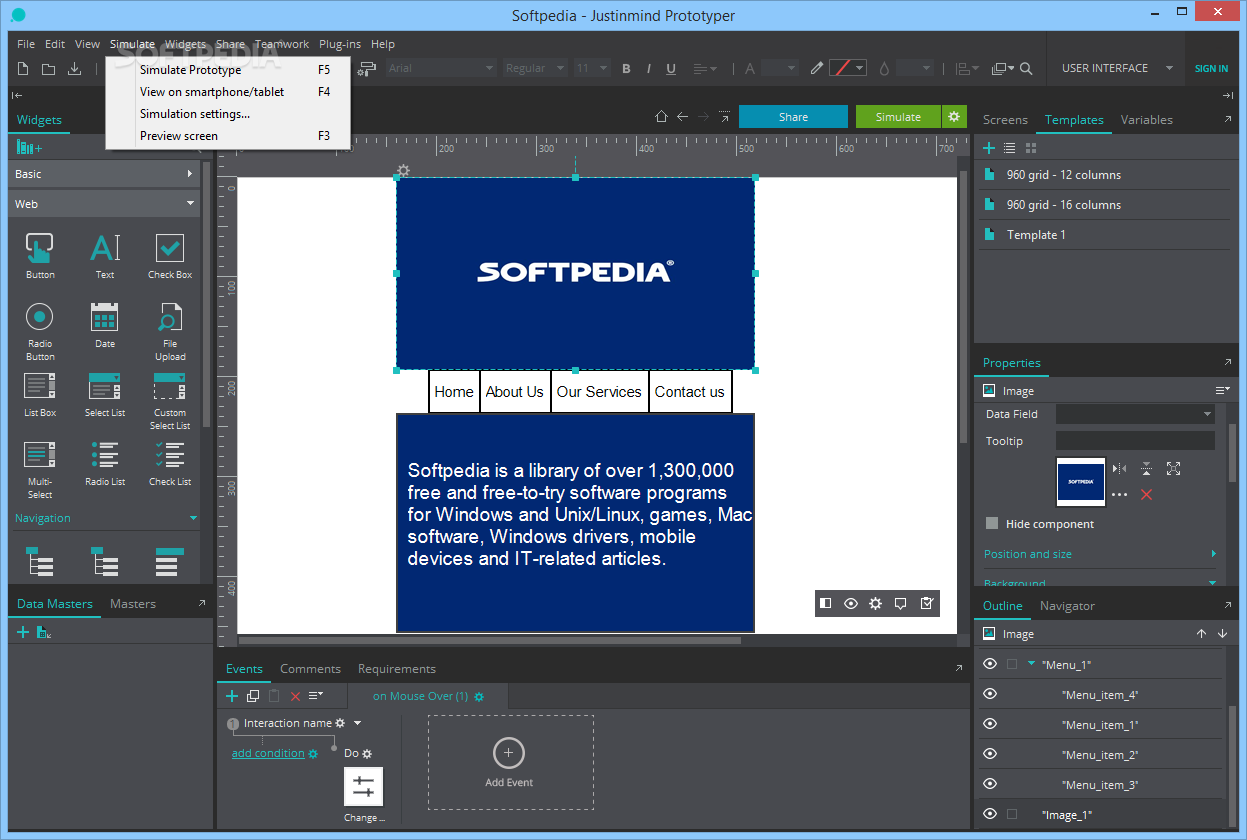Toggle visibility of "Menu_item_1"
The width and height of the screenshot is (1247, 840).
click(990, 724)
